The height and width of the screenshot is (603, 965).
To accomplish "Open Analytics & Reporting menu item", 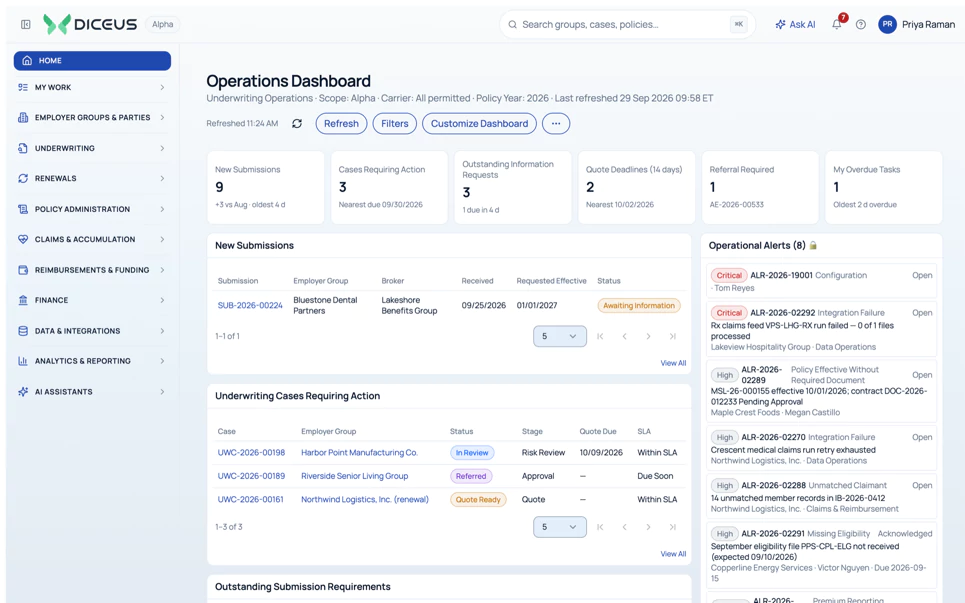I will (x=92, y=361).
